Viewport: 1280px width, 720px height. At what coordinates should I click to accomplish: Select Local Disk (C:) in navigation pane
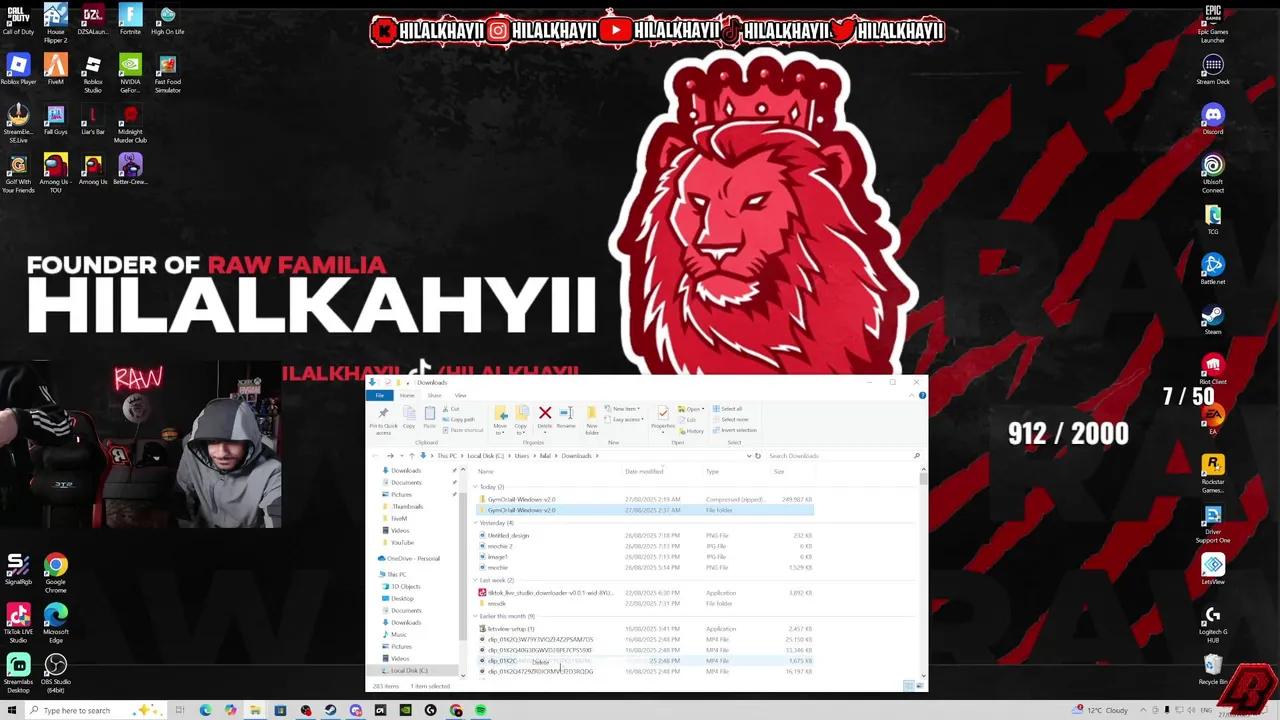(x=409, y=671)
